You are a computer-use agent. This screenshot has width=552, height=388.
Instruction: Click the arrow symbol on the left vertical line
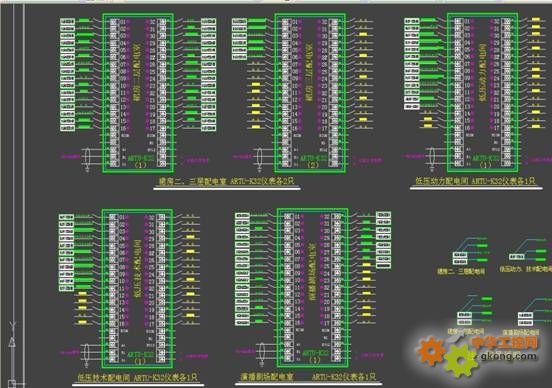tap(12, 342)
